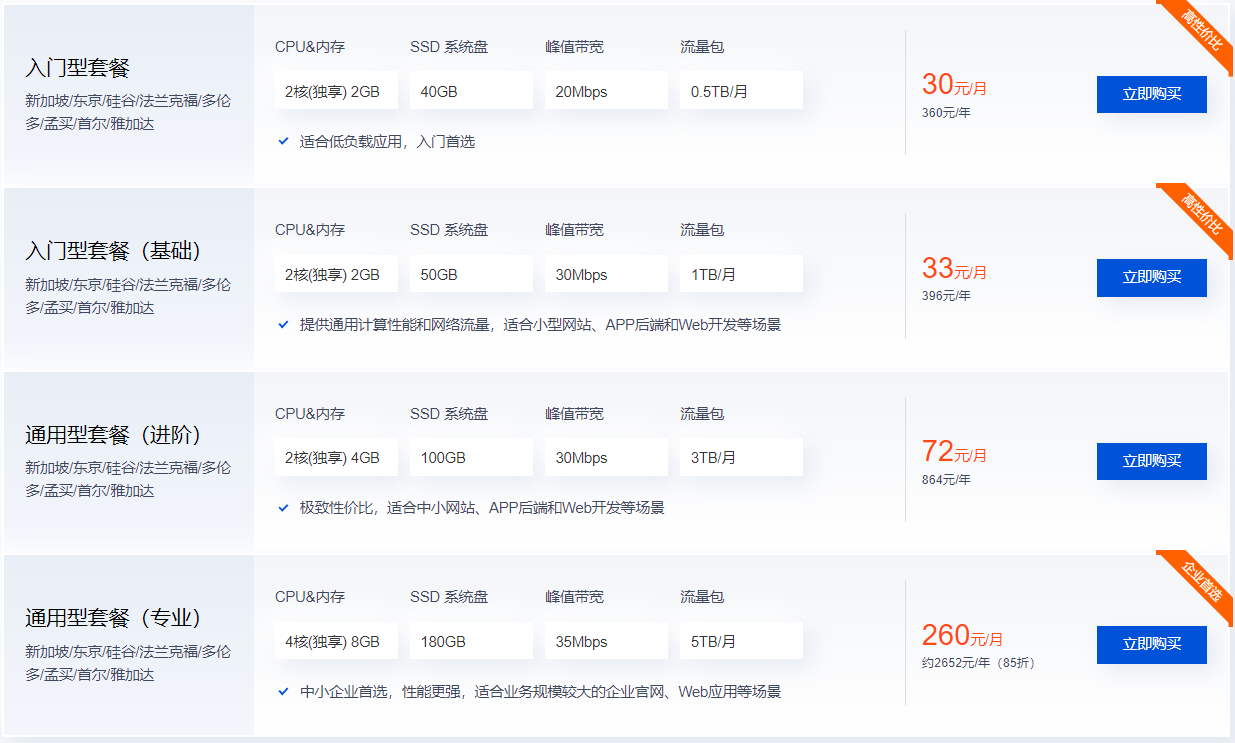Click checkmark icon beside 适合低负载应用

(x=284, y=142)
